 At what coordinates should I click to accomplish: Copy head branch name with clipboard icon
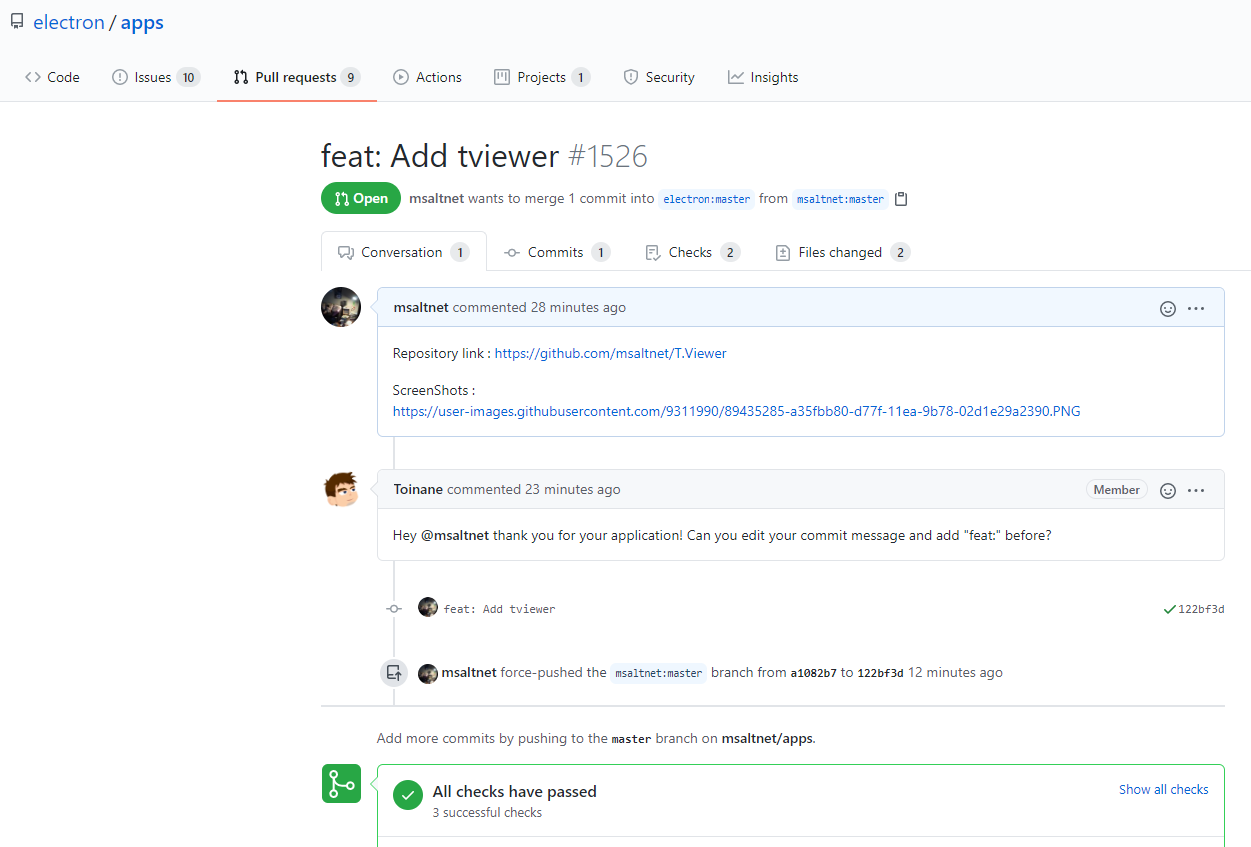901,199
